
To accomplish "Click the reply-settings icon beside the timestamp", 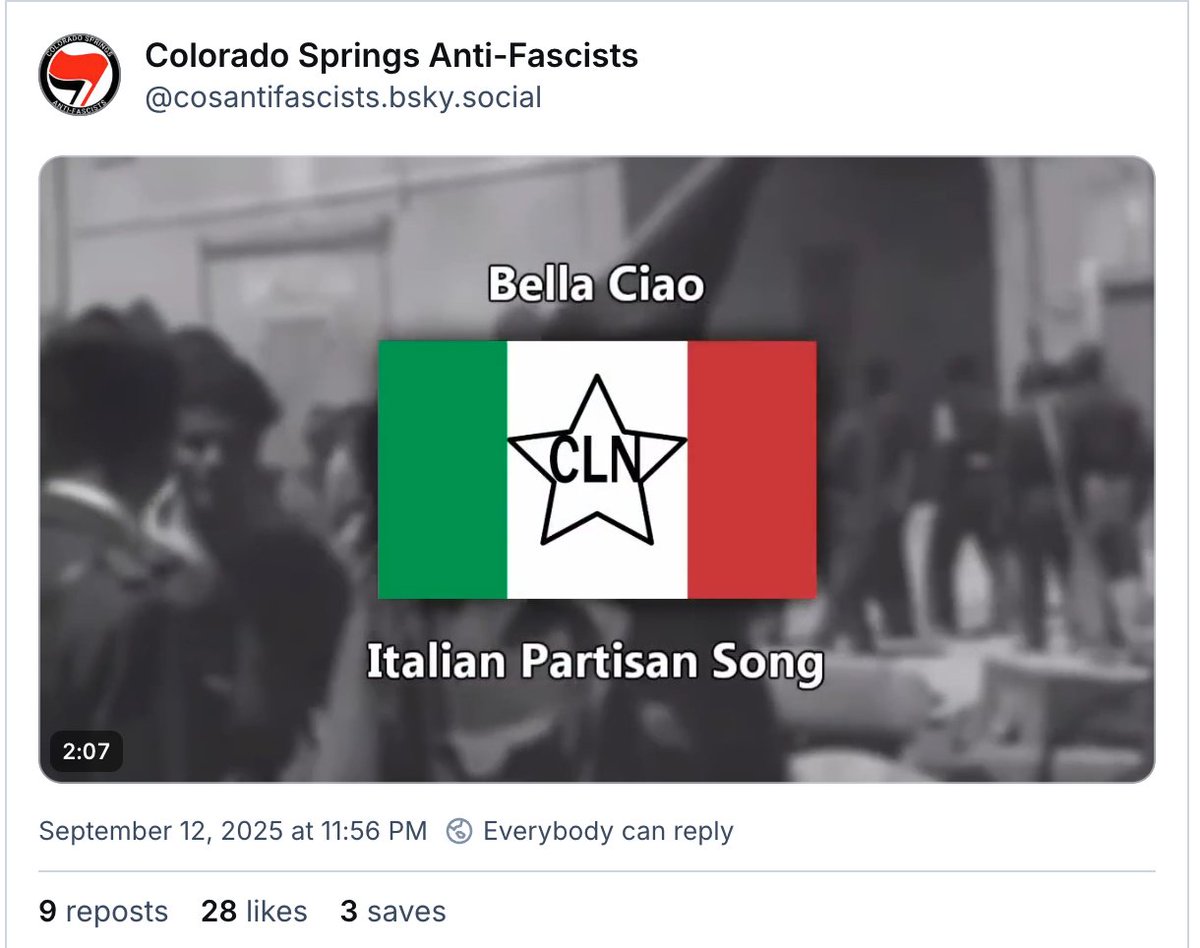I will pos(459,831).
